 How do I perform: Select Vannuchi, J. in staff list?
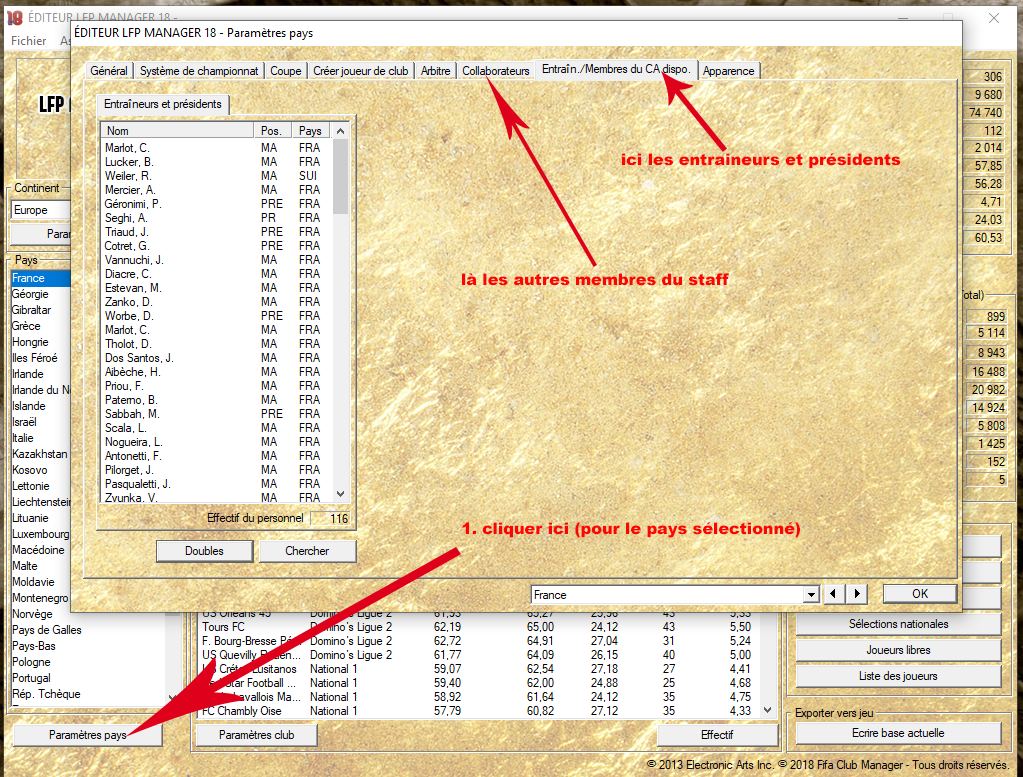point(217,260)
